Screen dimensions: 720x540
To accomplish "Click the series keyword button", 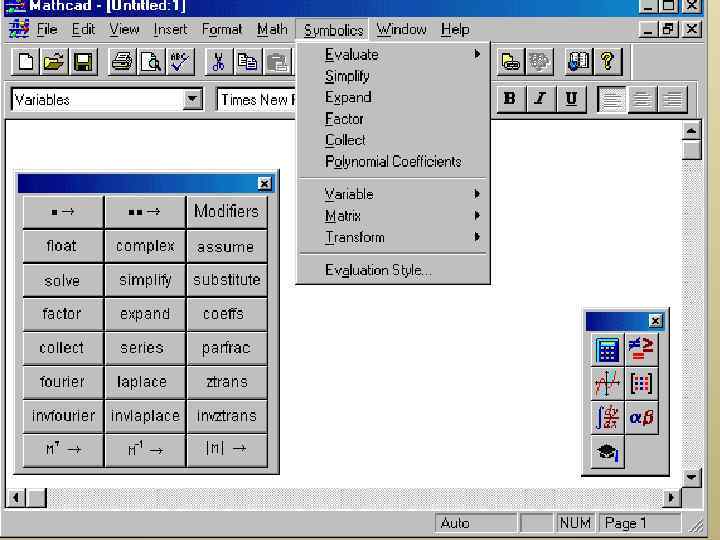I will coord(145,348).
